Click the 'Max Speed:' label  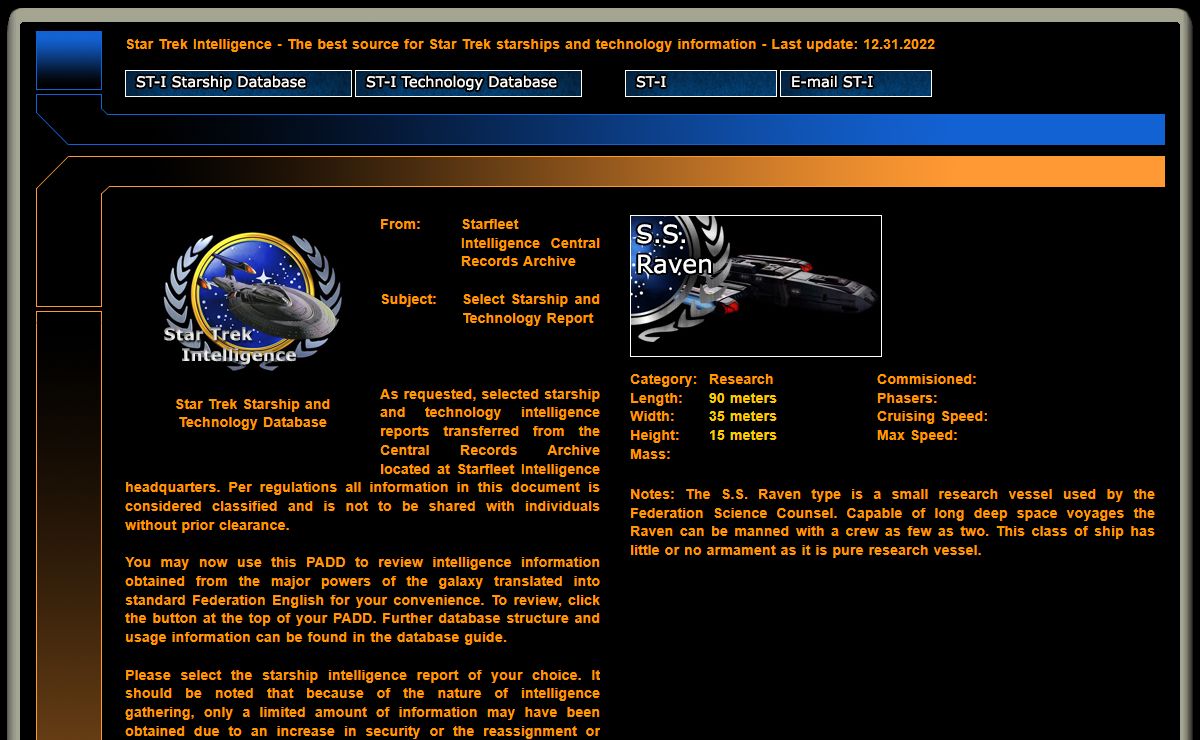(917, 436)
